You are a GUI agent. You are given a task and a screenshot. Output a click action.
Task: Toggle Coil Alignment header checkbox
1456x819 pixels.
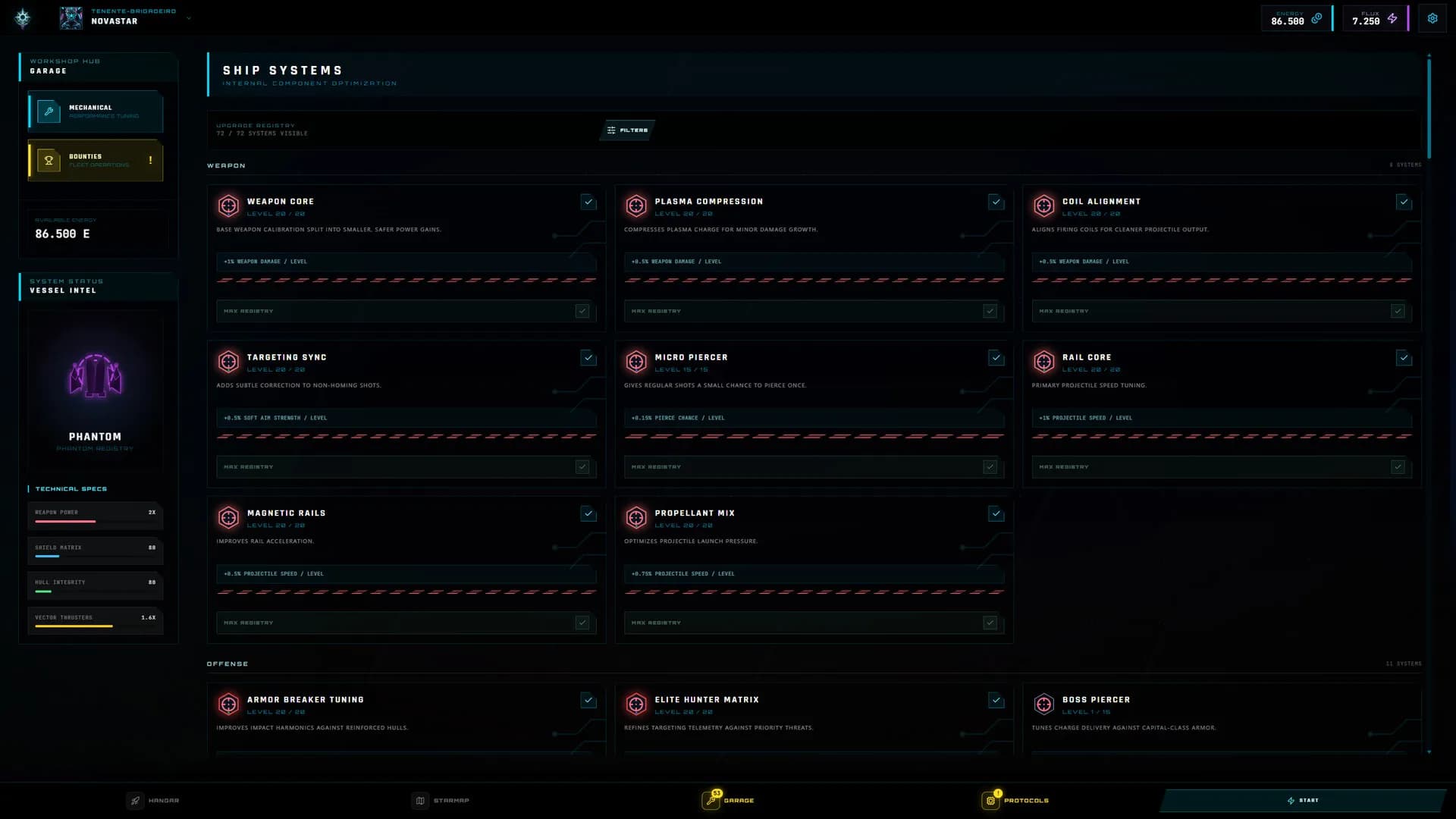coord(1404,202)
